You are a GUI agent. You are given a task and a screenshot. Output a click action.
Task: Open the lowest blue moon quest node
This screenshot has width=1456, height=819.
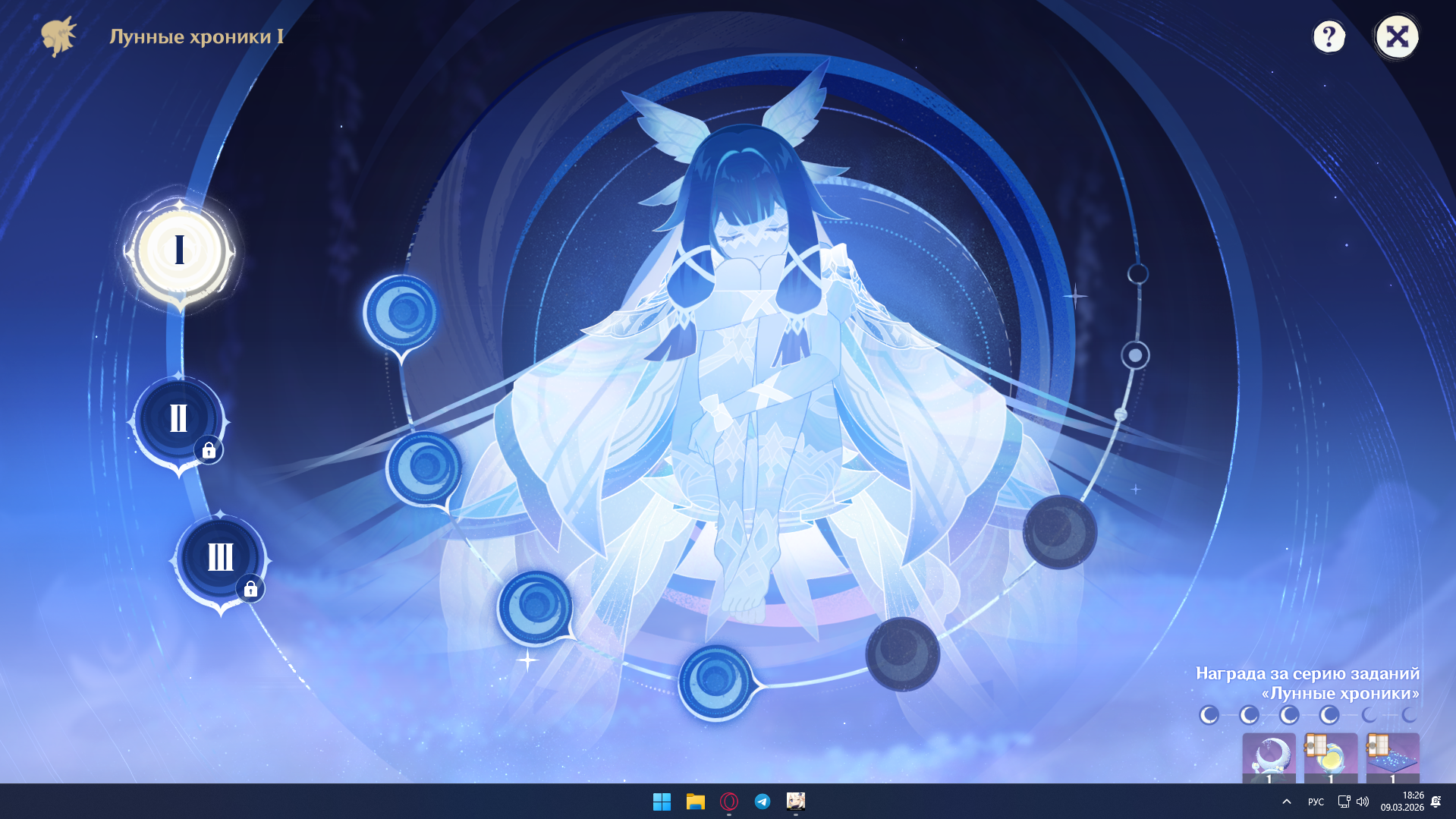pyautogui.click(x=715, y=682)
